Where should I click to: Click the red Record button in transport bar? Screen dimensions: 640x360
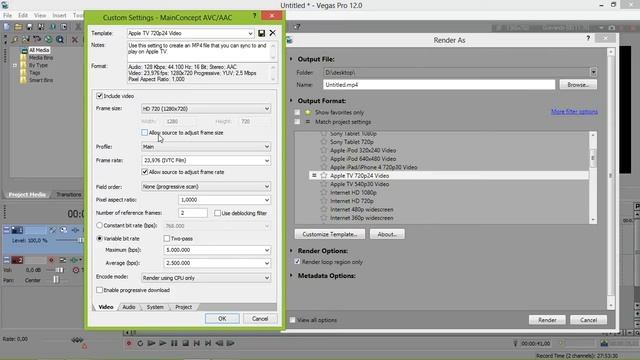(x=129, y=343)
